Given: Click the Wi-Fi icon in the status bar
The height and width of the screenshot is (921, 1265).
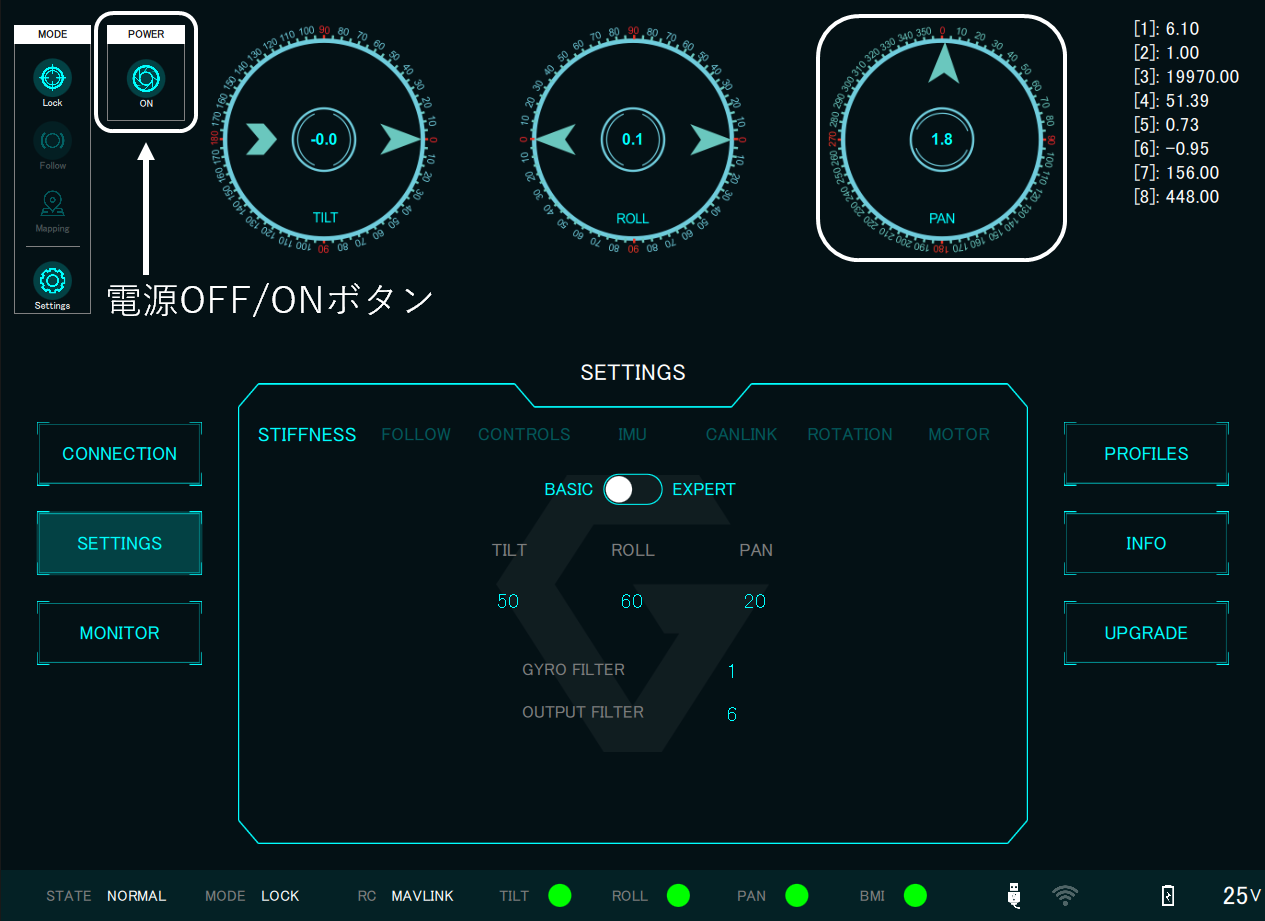Looking at the screenshot, I should (1065, 896).
